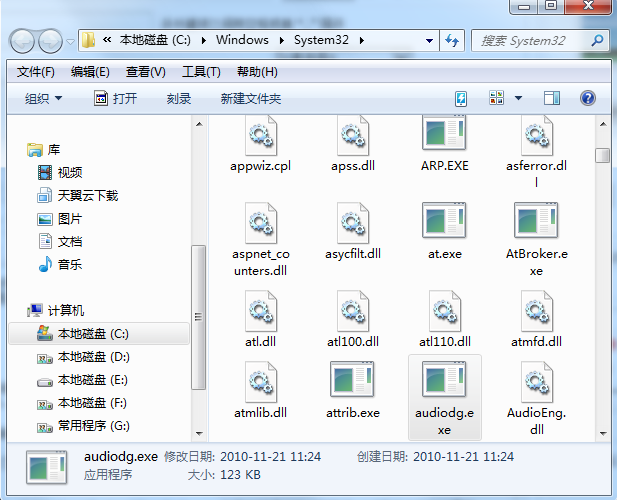The image size is (617, 500).
Task: Select the atl.dll file icon
Action: click(261, 311)
